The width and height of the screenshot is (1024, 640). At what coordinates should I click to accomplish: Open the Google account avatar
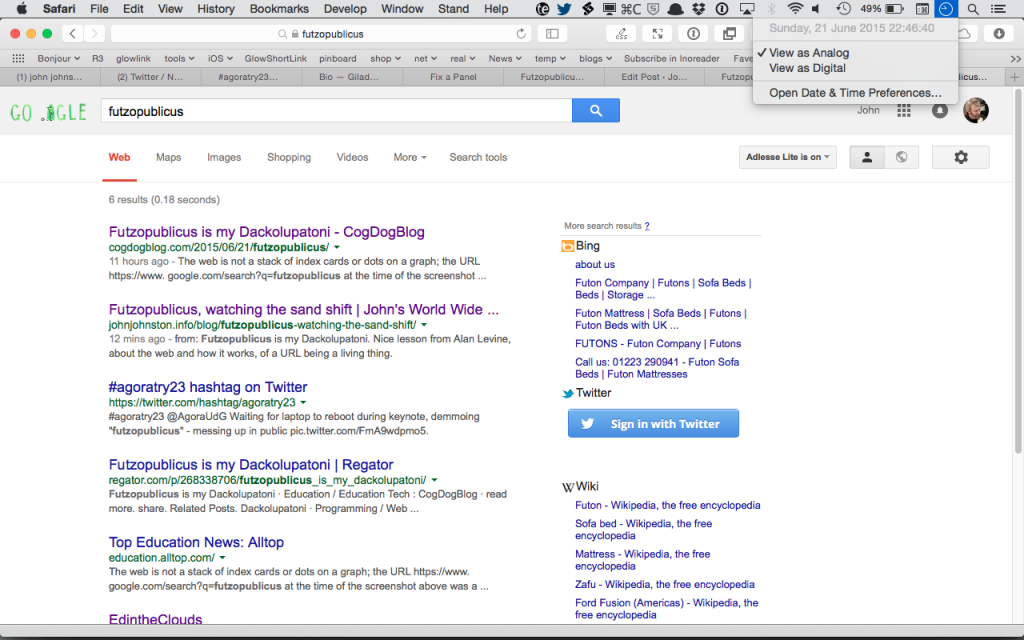pyautogui.click(x=976, y=110)
